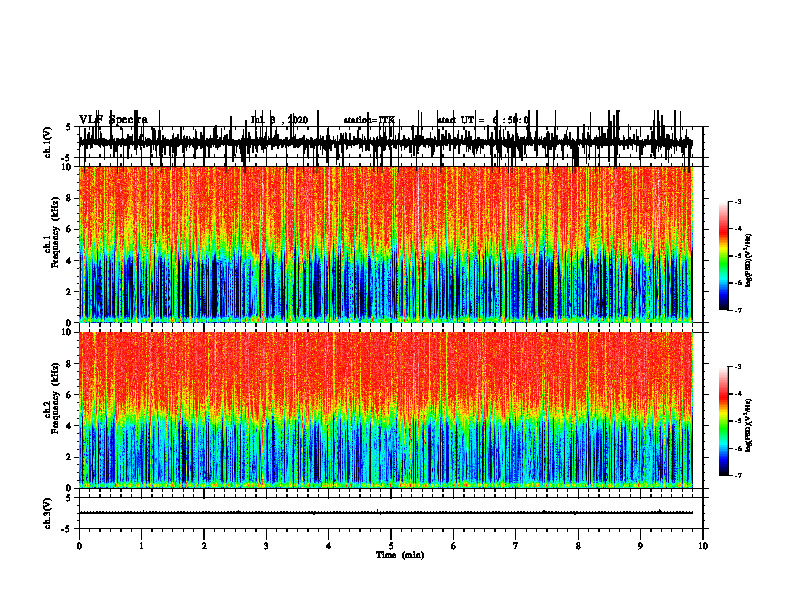The height and width of the screenshot is (612, 792).
Task: Click time axis tick label '4'
Action: (x=329, y=546)
